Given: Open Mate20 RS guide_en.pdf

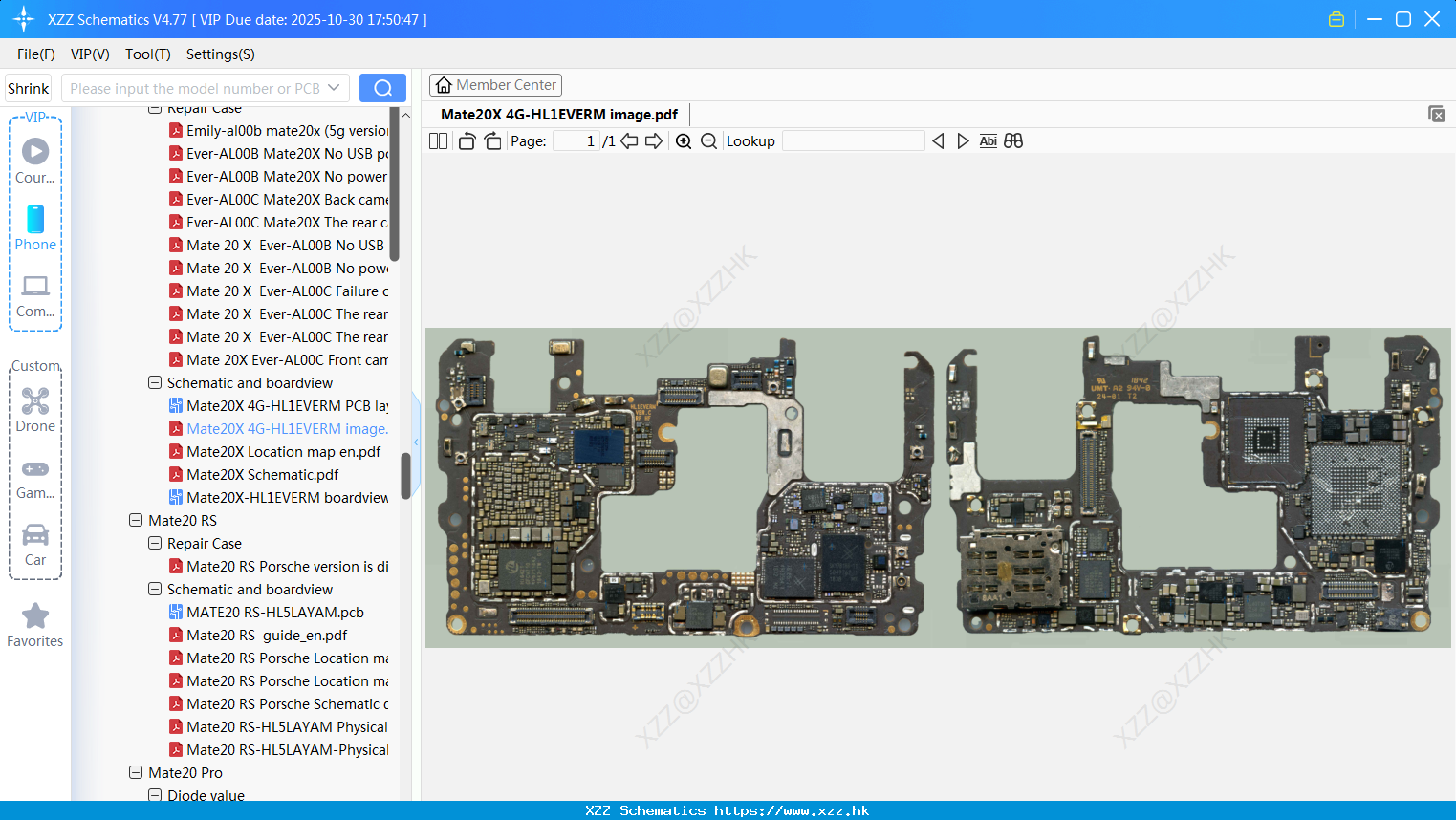Looking at the screenshot, I should [x=258, y=635].
